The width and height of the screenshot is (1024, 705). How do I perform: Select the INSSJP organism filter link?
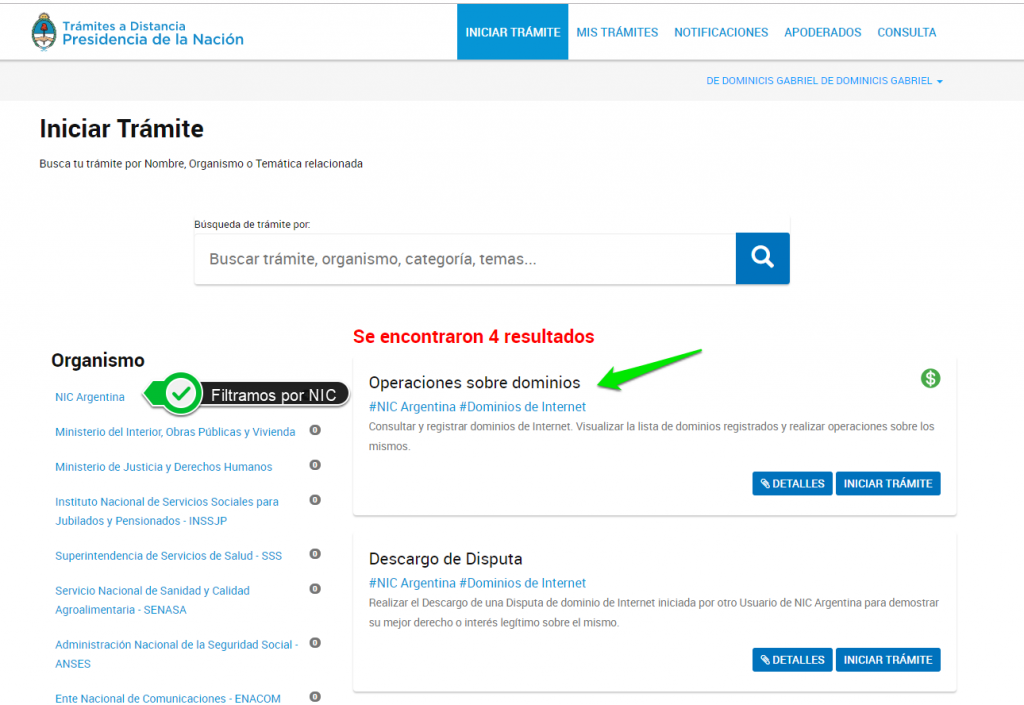click(x=167, y=511)
